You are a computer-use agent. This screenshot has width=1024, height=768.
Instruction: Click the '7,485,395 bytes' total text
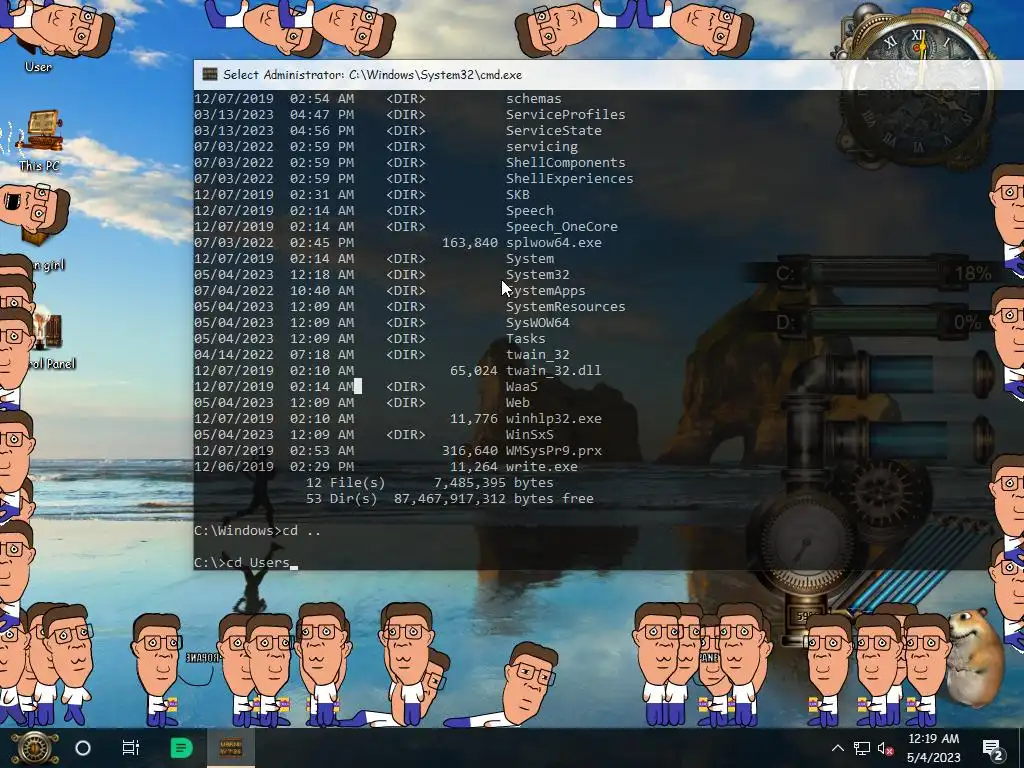coord(494,483)
